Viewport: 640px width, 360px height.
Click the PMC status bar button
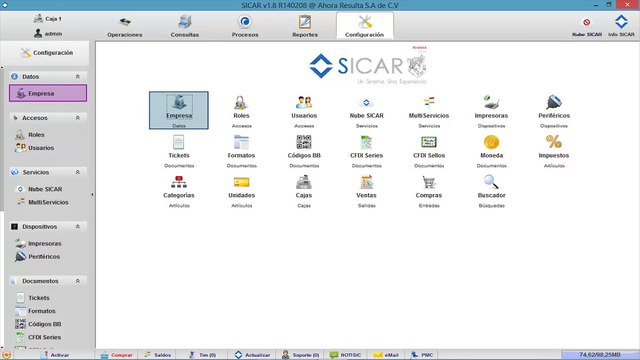click(422, 355)
